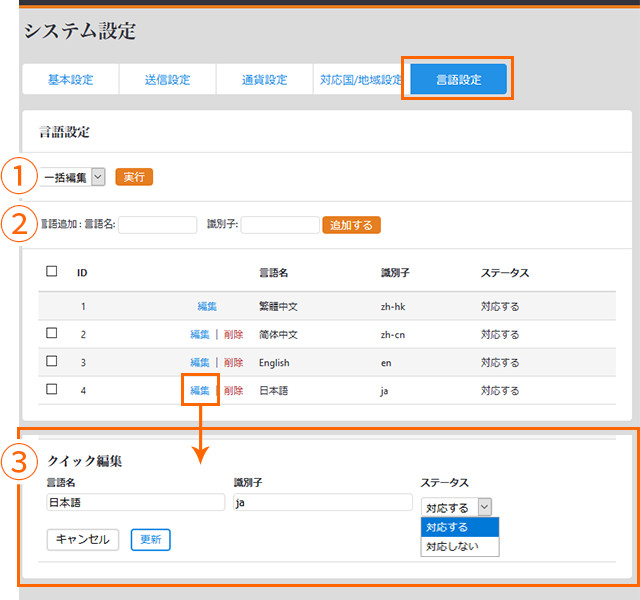640x600 pixels.
Task: Click the highlighted 言語設定 tab
Action: 458,80
